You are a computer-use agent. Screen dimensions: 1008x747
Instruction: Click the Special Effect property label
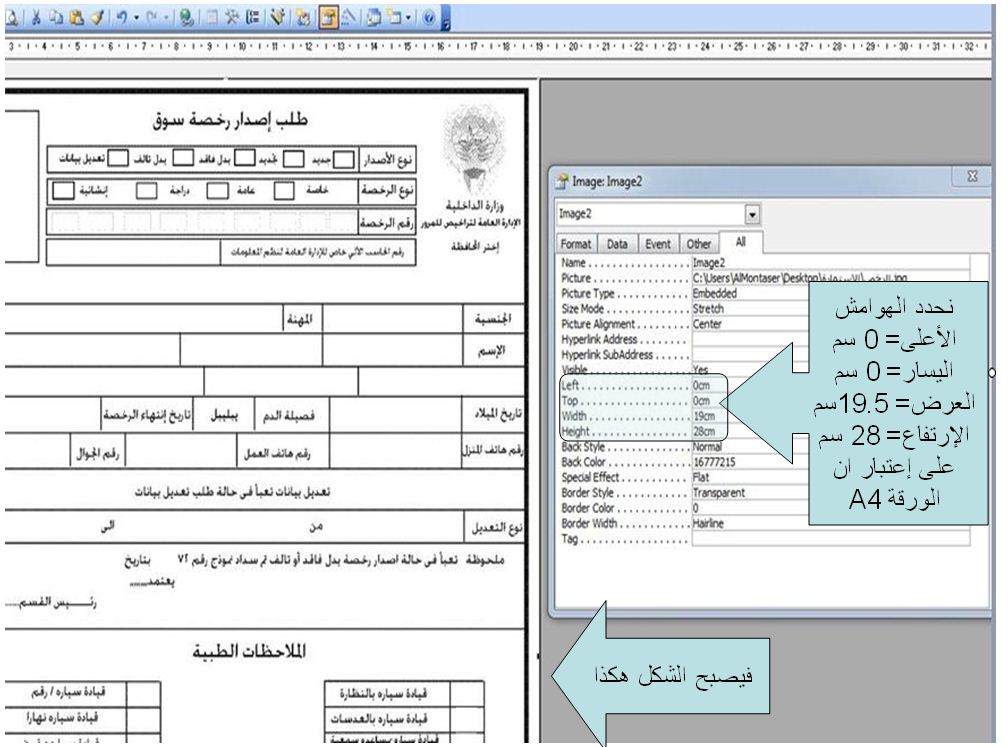click(x=590, y=478)
